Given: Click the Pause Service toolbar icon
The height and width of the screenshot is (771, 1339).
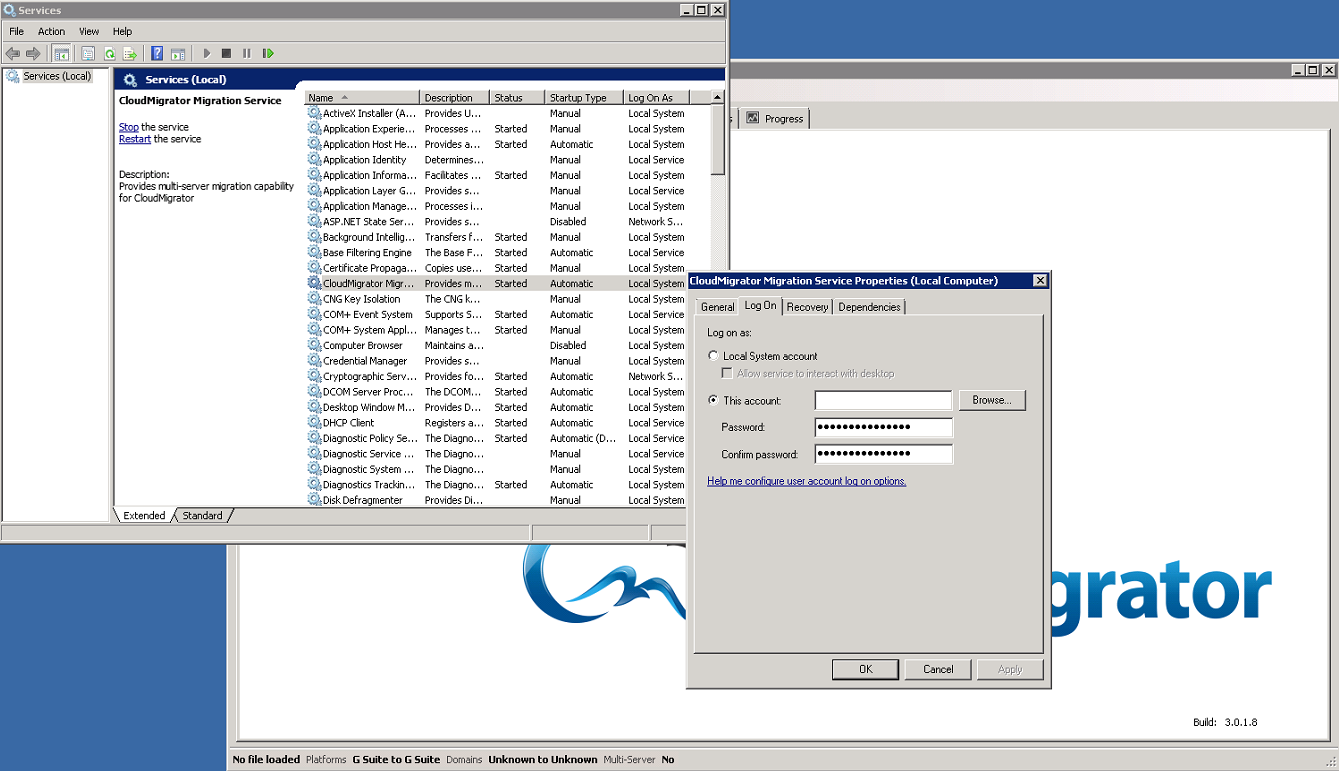Looking at the screenshot, I should [x=247, y=53].
